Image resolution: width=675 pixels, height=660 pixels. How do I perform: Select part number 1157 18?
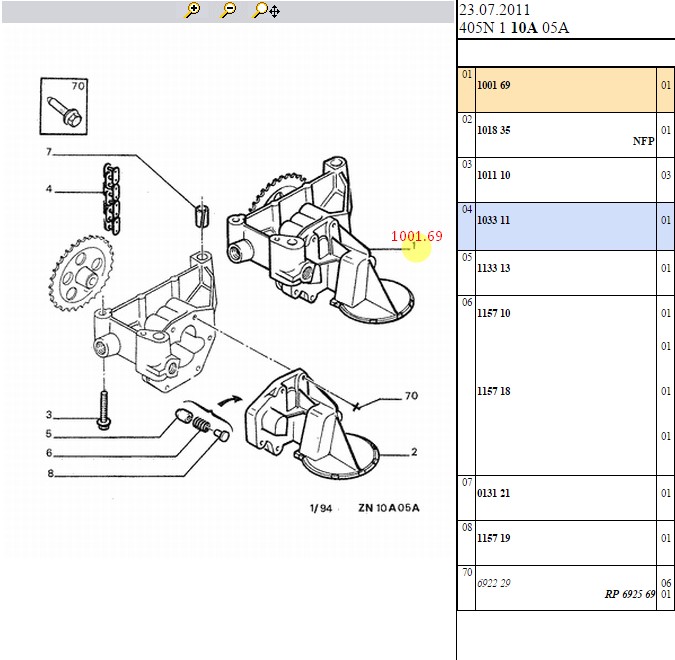pyautogui.click(x=493, y=391)
